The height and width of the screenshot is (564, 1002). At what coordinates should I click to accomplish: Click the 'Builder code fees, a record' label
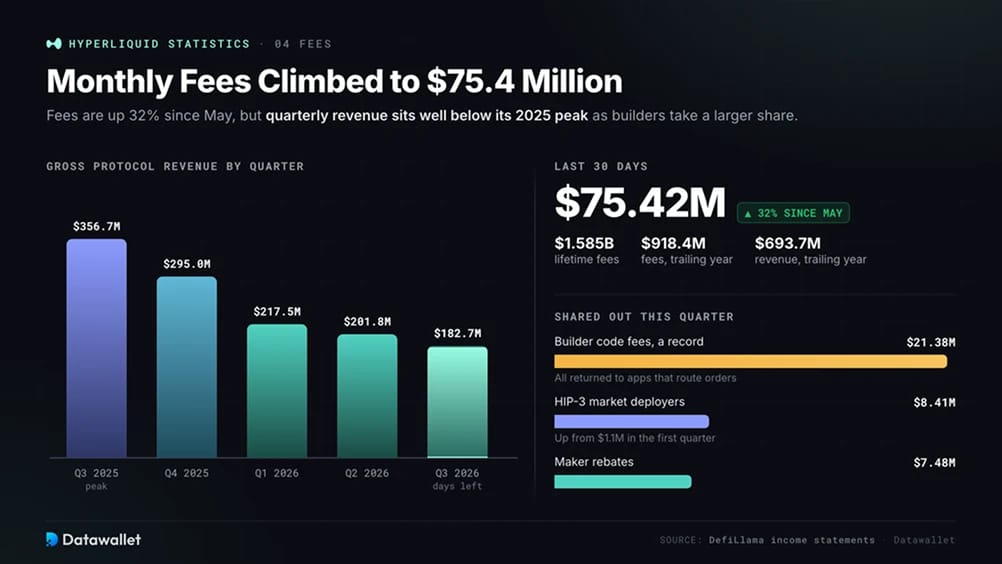(629, 342)
